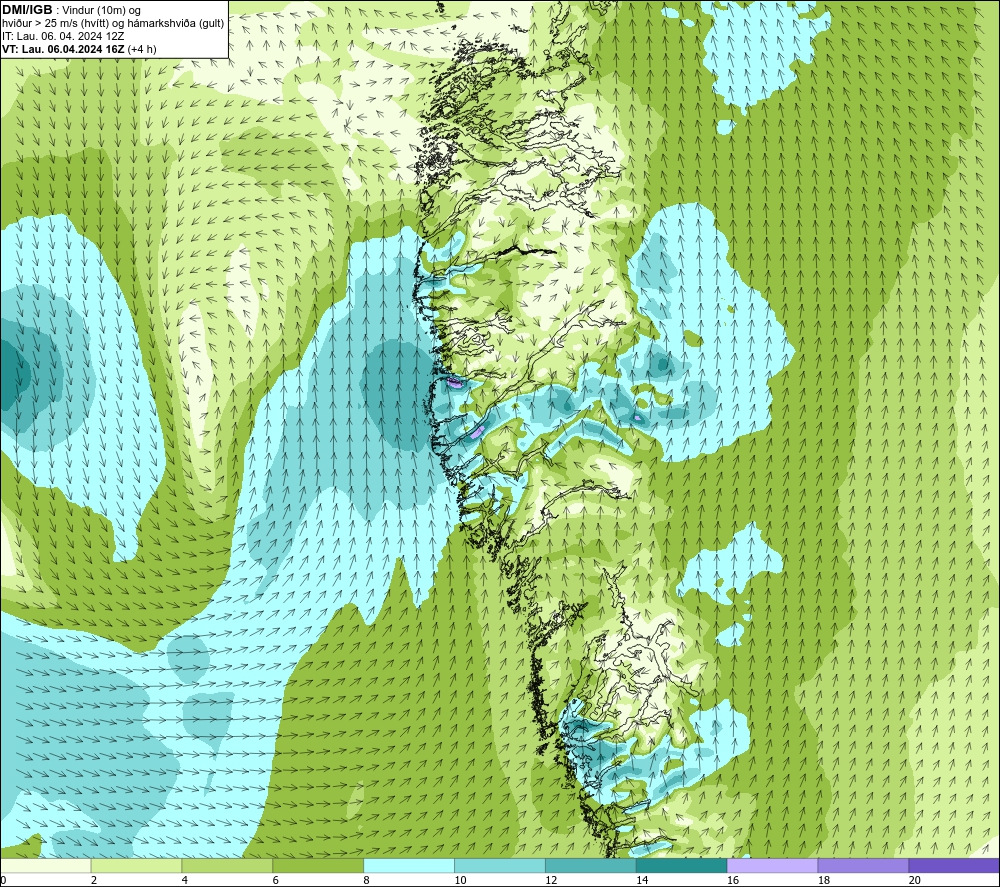1000x887 pixels.
Task: Select the 8–10 m/s light cyan swatch
Action: tap(409, 865)
